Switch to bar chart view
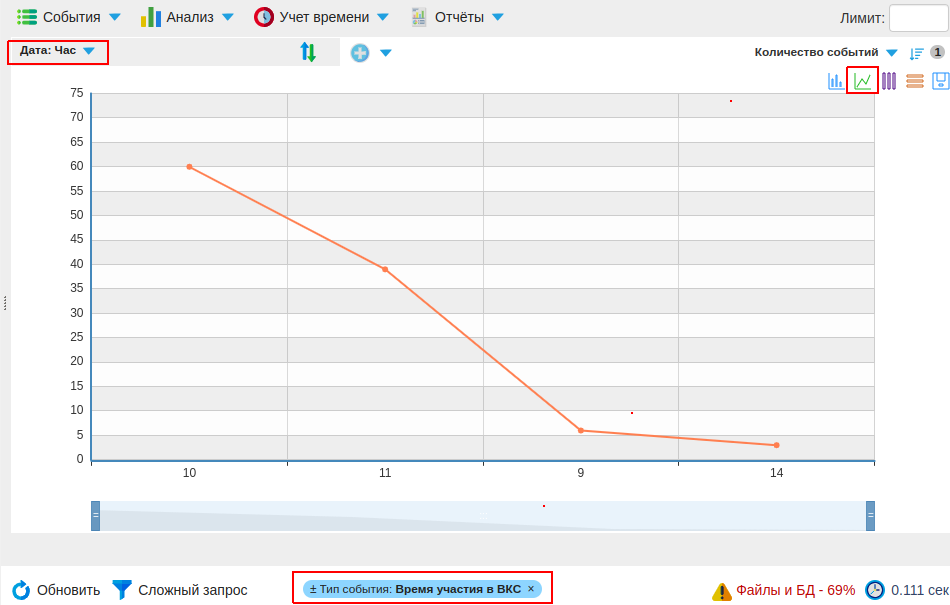This screenshot has height=605, width=950. pyautogui.click(x=835, y=81)
